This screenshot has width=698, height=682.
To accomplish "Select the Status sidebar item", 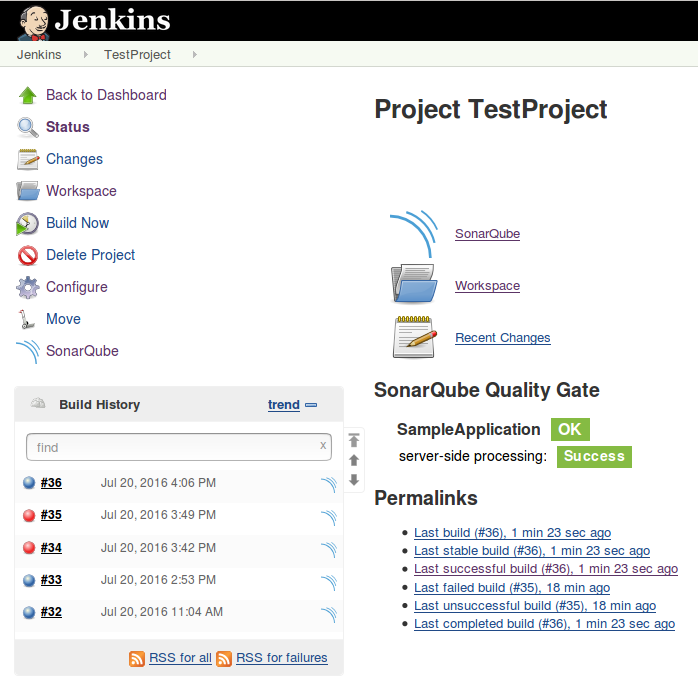I will point(68,127).
